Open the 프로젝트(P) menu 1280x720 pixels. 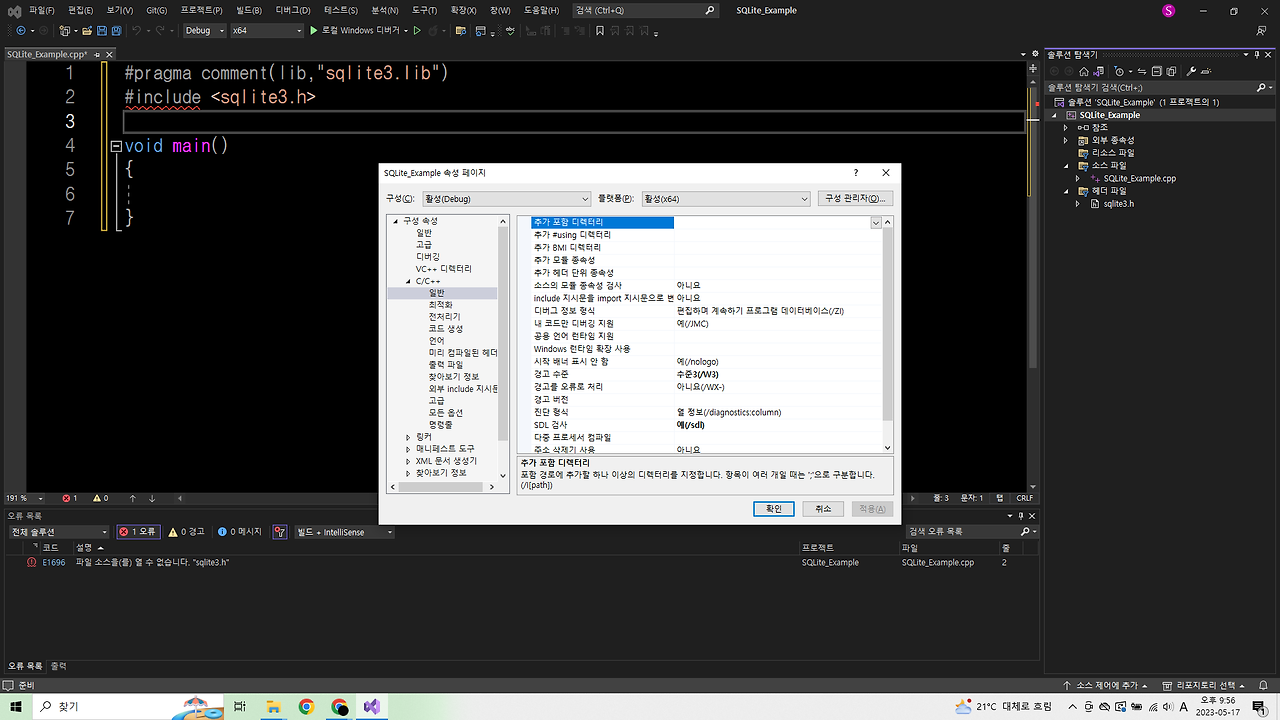(x=201, y=10)
